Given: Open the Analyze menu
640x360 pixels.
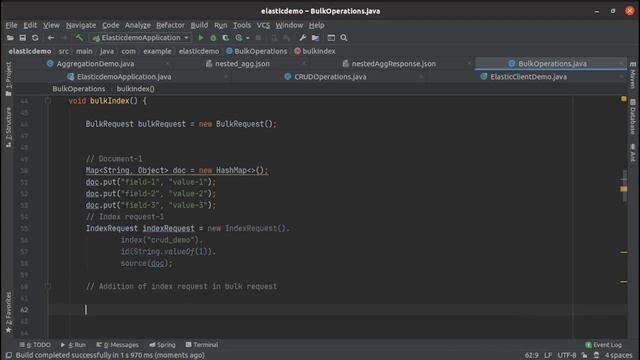Looking at the screenshot, I should click(x=138, y=25).
